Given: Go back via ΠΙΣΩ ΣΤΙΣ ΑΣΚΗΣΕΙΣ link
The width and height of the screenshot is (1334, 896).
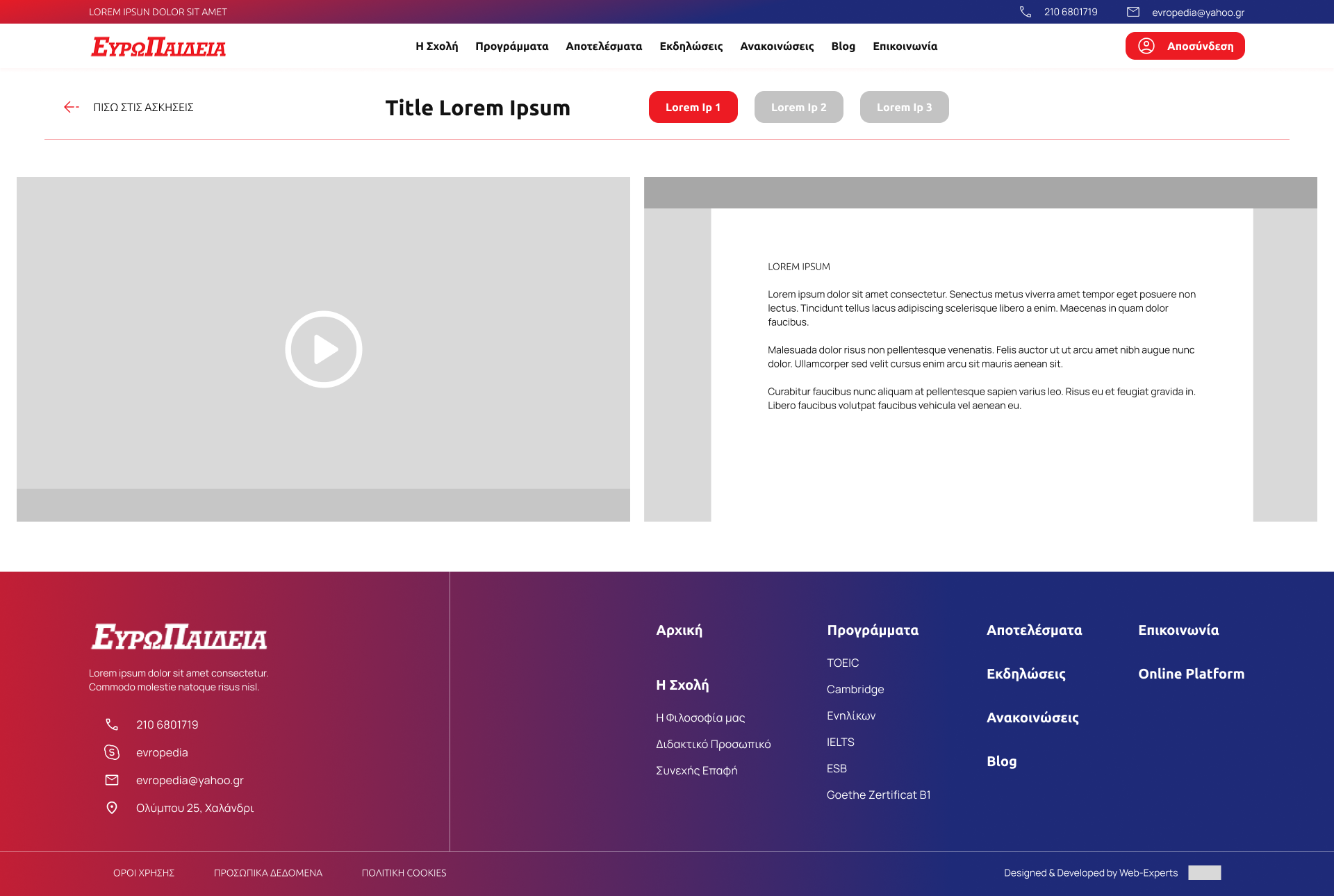Looking at the screenshot, I should pyautogui.click(x=143, y=107).
